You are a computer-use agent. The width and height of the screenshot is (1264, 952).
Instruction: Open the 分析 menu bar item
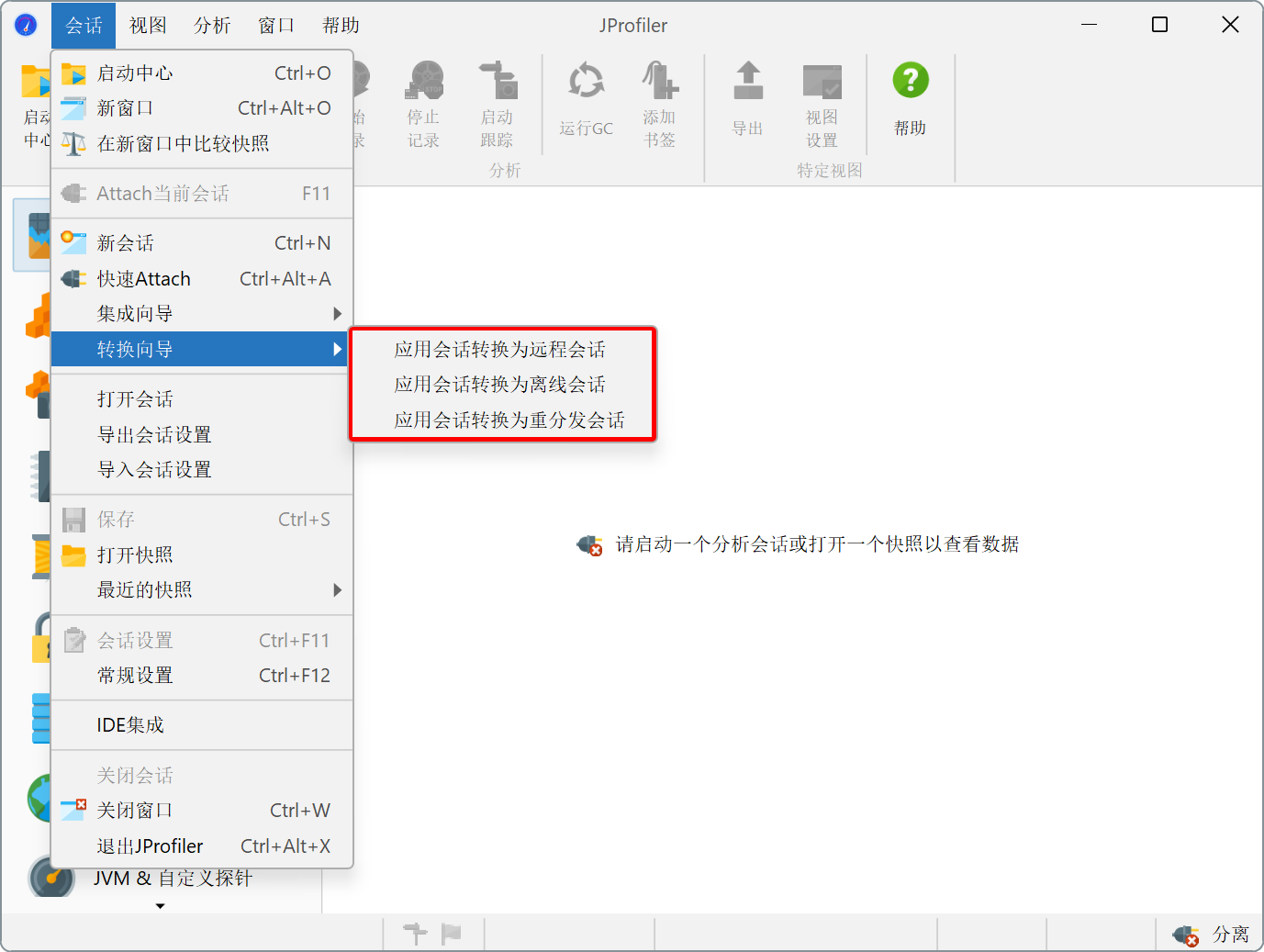coord(212,26)
